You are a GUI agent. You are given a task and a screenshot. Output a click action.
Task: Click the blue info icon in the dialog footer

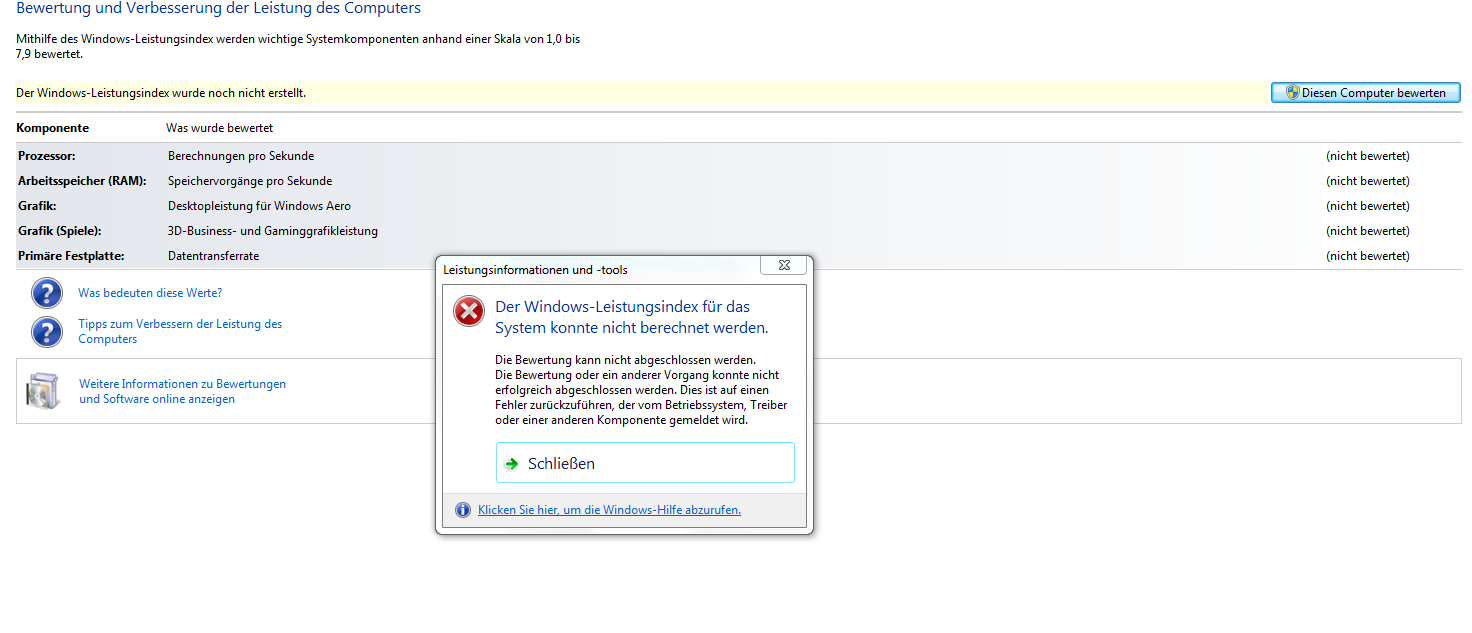click(463, 510)
